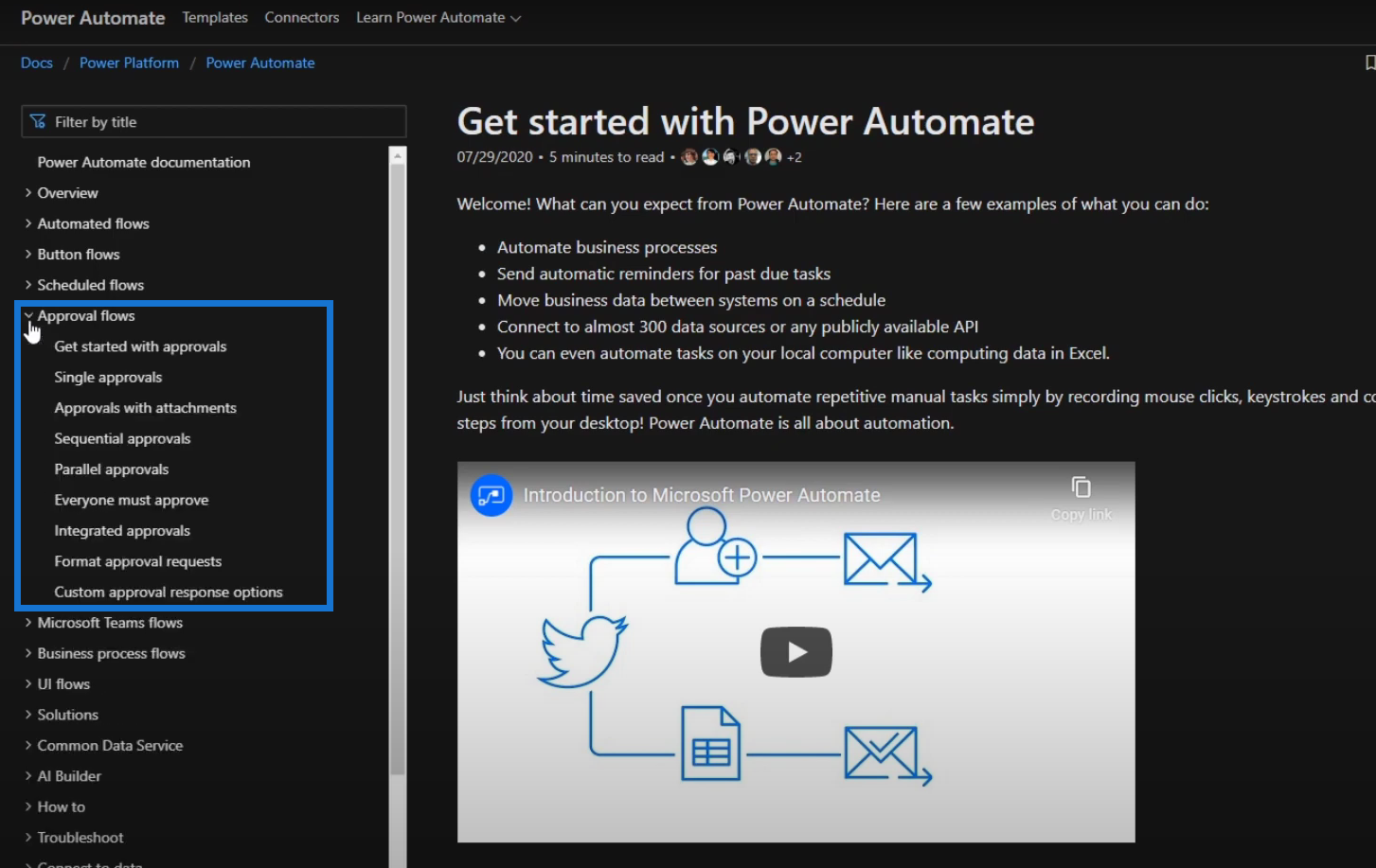Open Integrated approvals article

click(122, 530)
